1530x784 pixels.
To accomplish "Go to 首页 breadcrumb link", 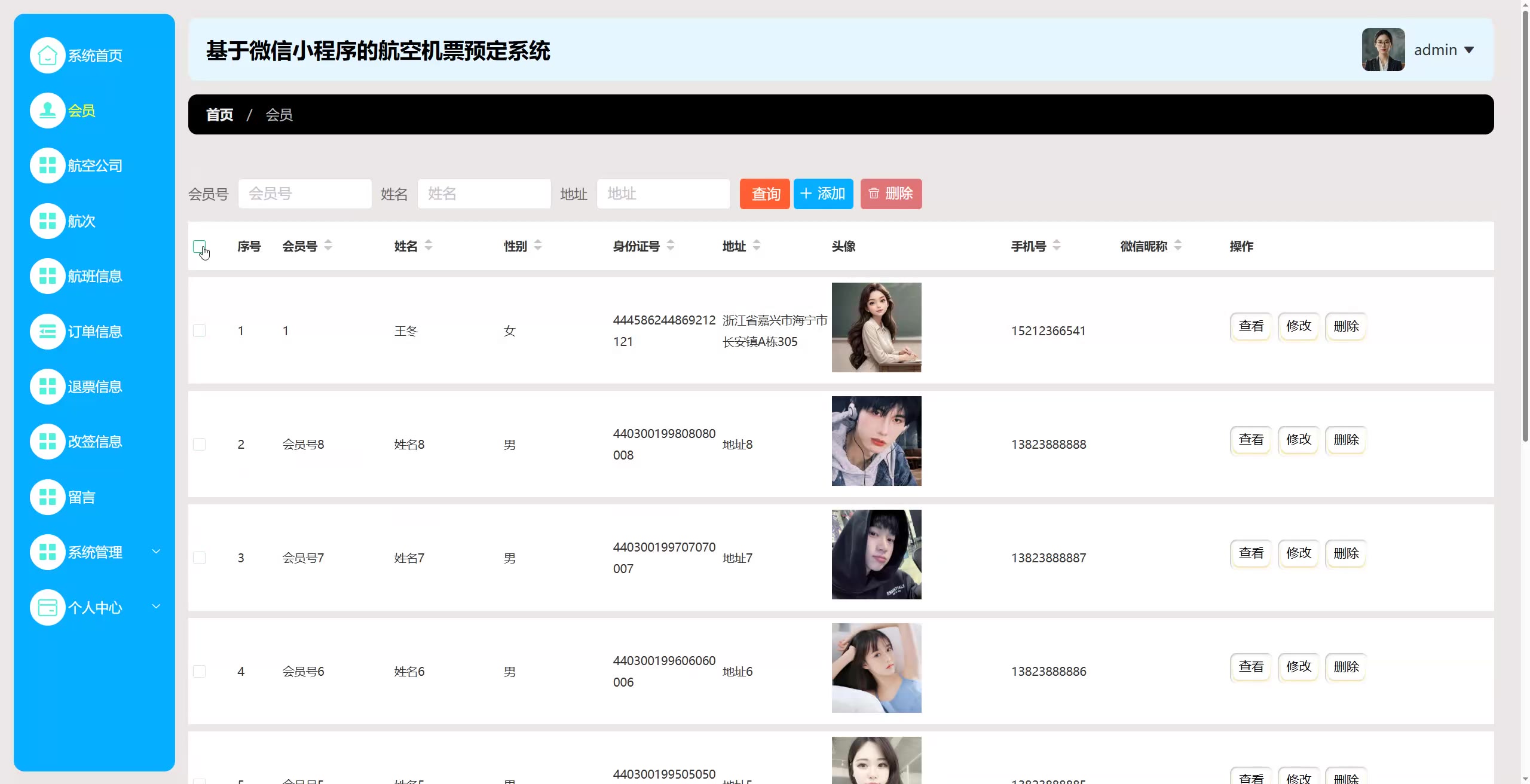I will [219, 115].
